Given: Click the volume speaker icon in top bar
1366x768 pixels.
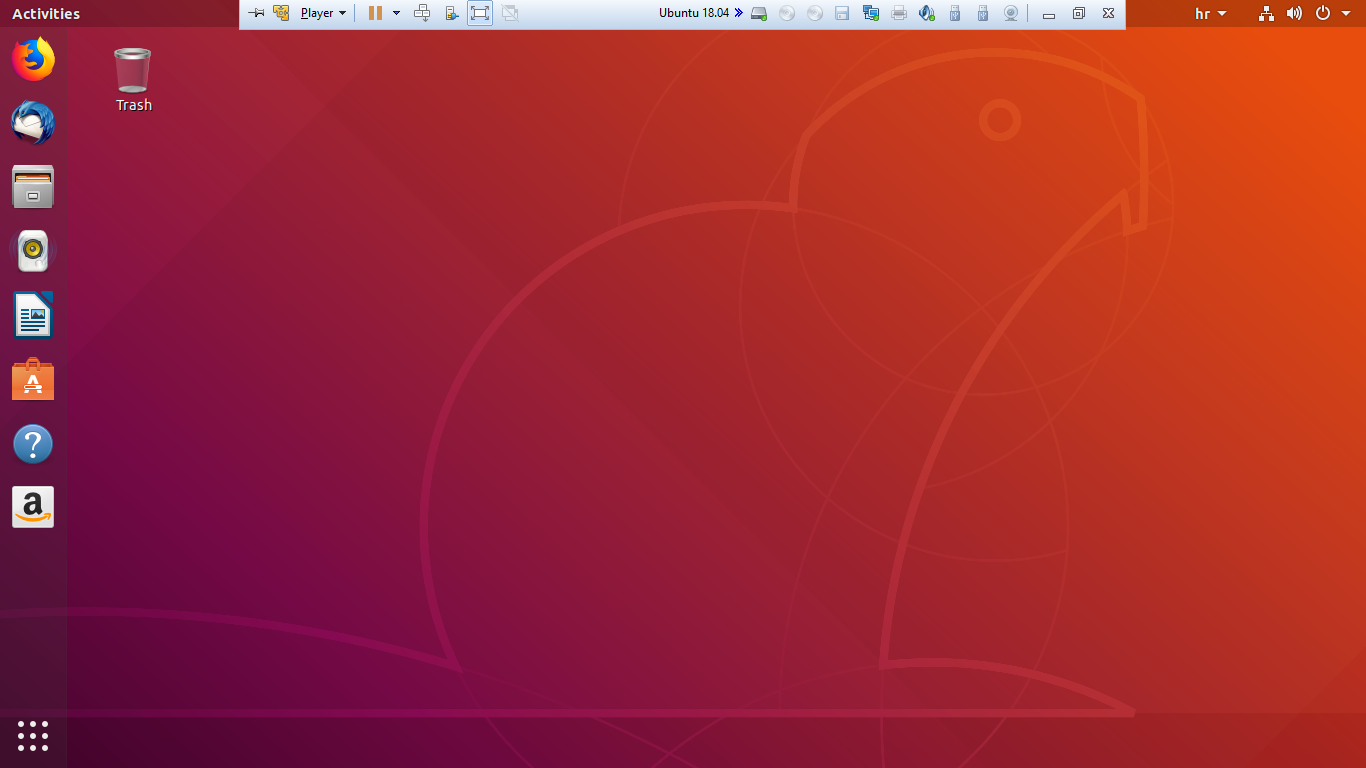Looking at the screenshot, I should pyautogui.click(x=1295, y=14).
